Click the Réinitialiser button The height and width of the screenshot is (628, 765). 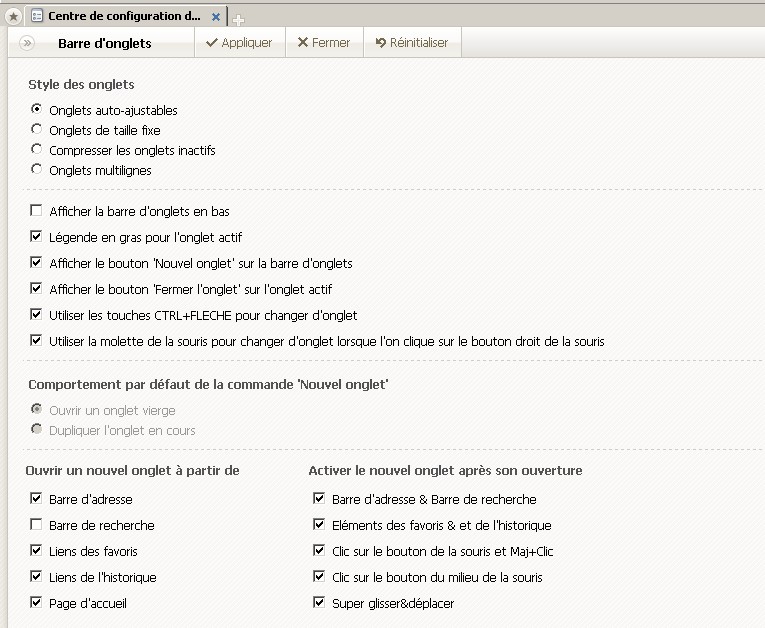pos(412,42)
